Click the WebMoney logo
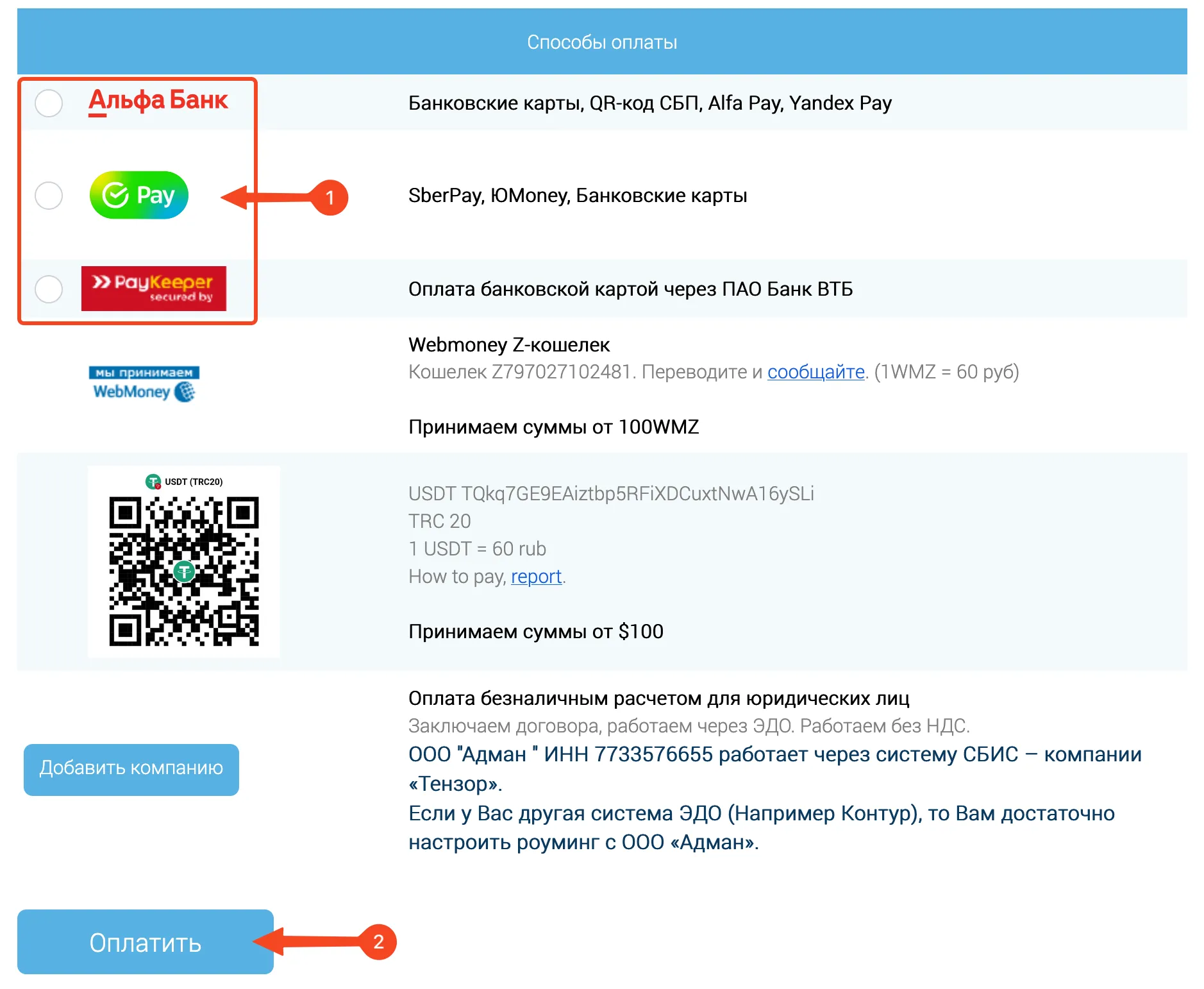Viewport: 1204px width, 989px height. (144, 384)
